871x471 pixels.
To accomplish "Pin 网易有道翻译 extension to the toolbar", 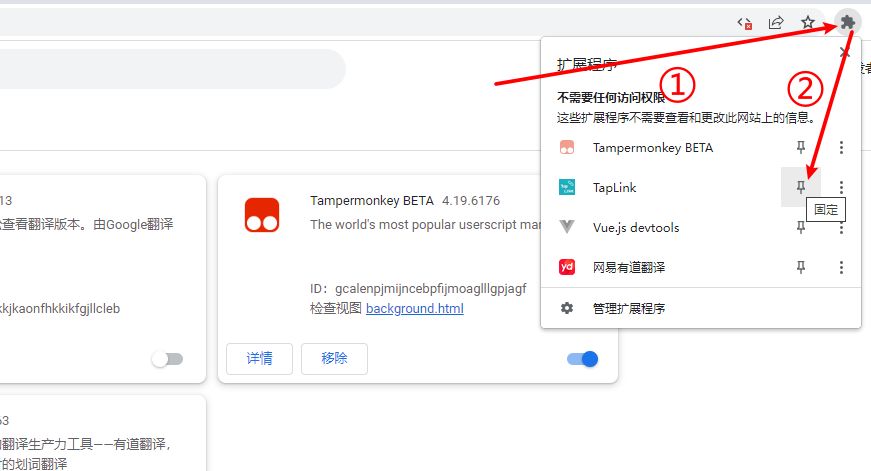I will point(800,267).
